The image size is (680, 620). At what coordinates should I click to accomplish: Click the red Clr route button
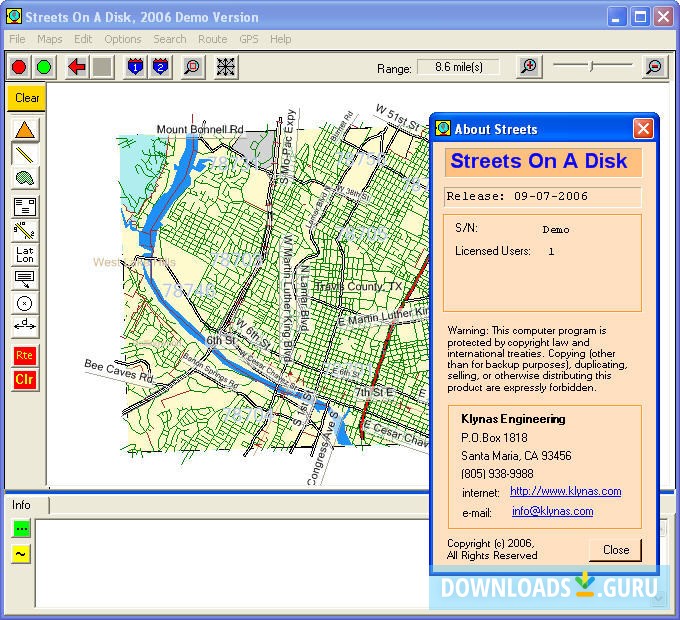coord(25,380)
